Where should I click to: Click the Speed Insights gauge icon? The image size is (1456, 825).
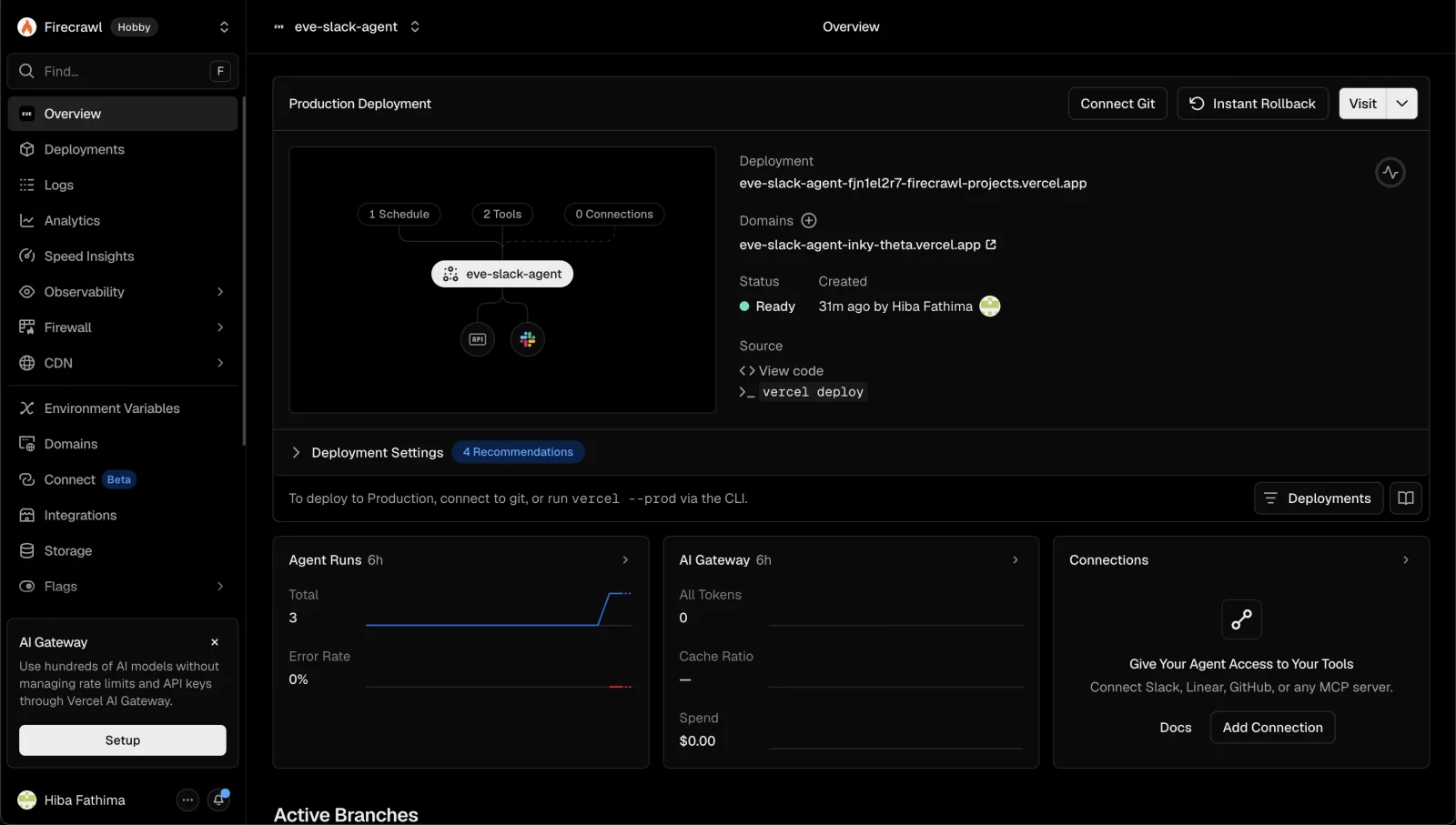27,256
